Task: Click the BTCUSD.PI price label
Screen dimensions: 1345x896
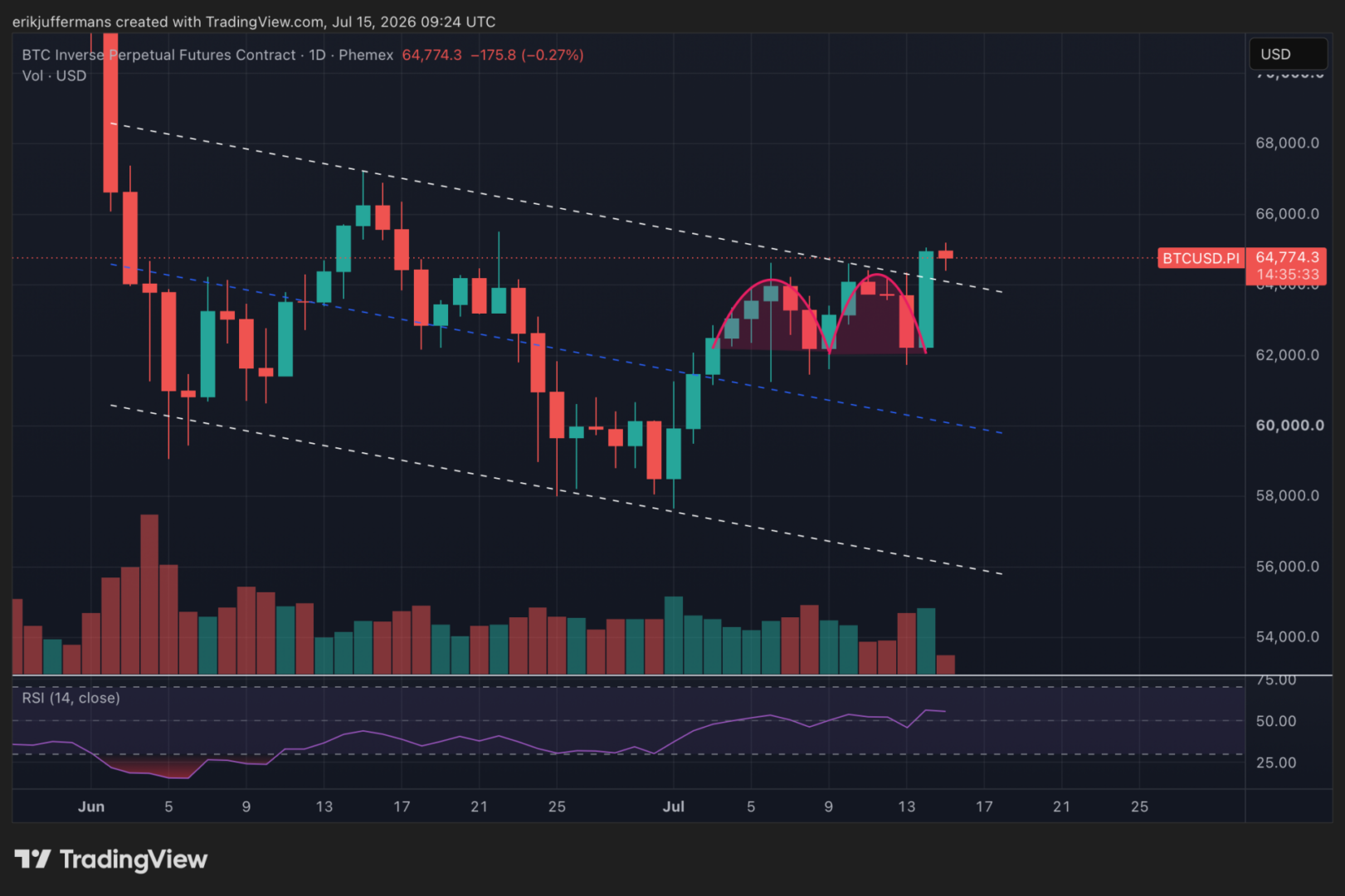Action: [1200, 258]
